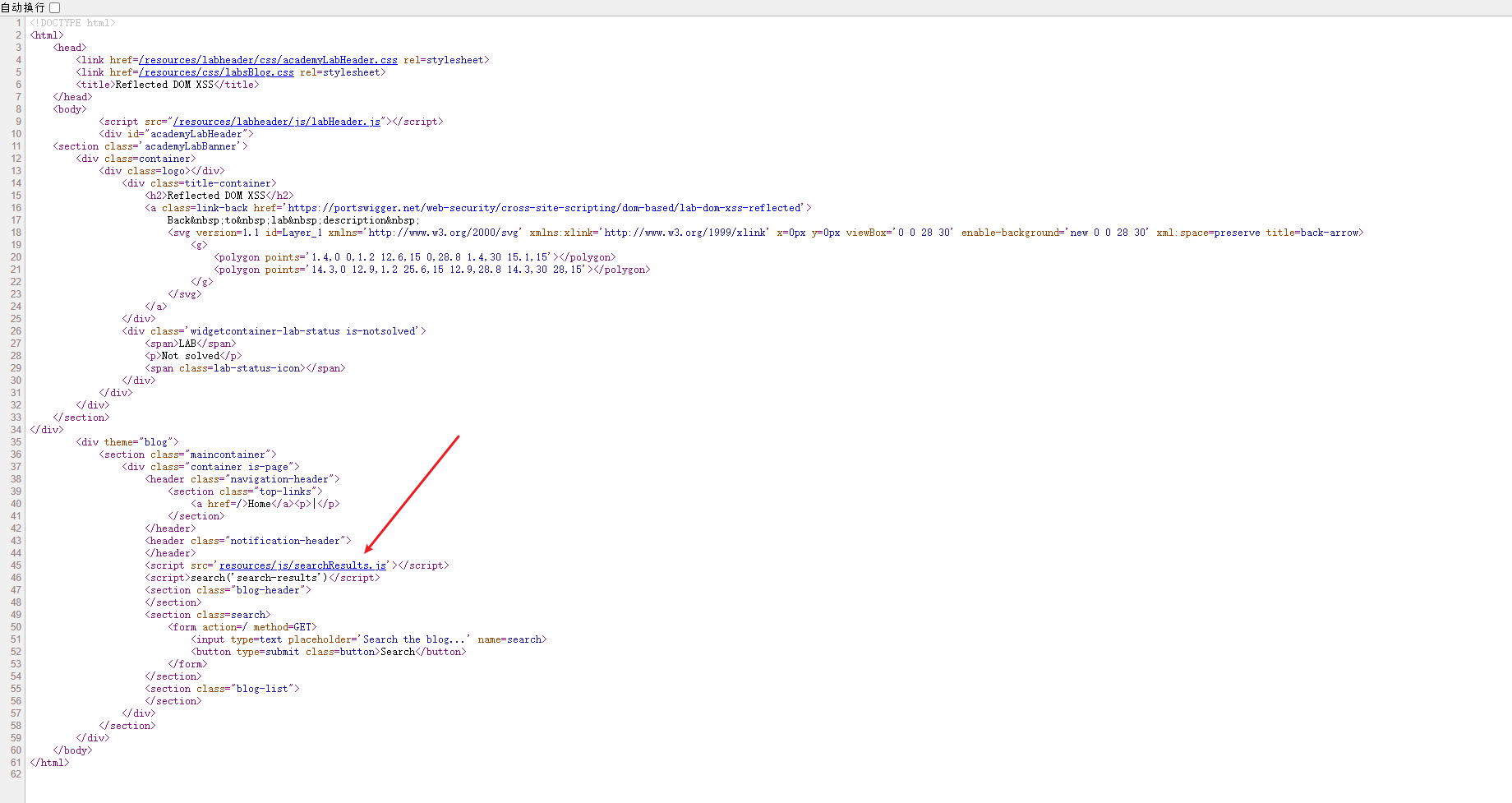This screenshot has height=803, width=1512.
Task: Click the closing html tag on line 61
Action: 49,762
